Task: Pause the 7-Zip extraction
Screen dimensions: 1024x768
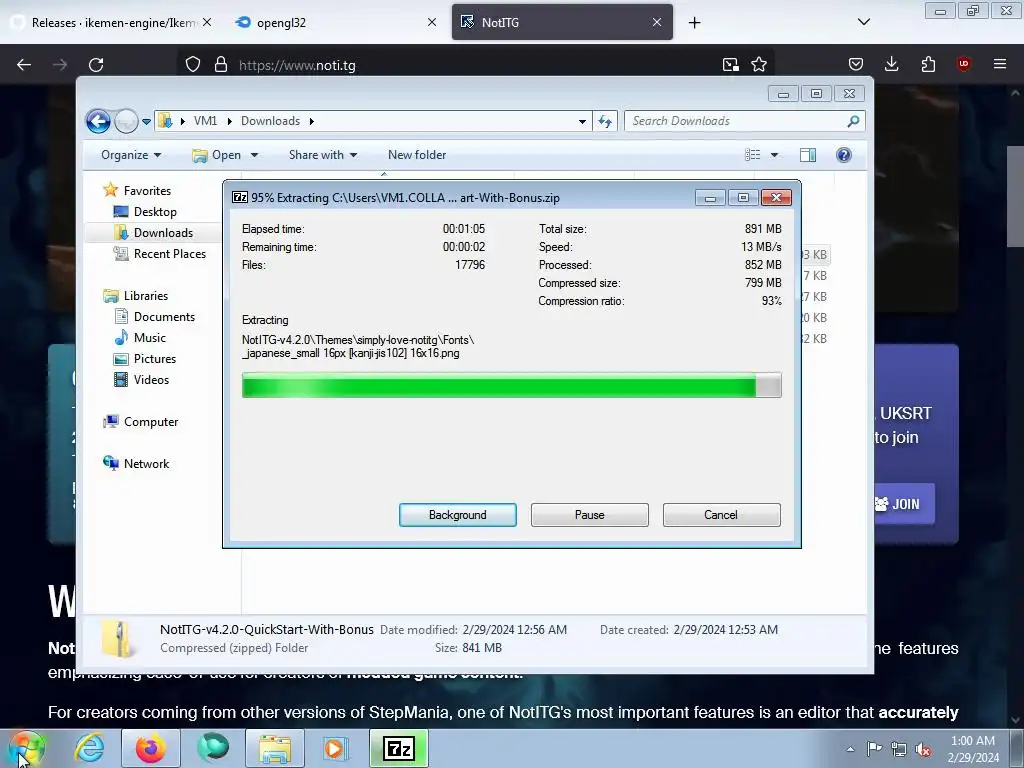Action: coord(590,515)
